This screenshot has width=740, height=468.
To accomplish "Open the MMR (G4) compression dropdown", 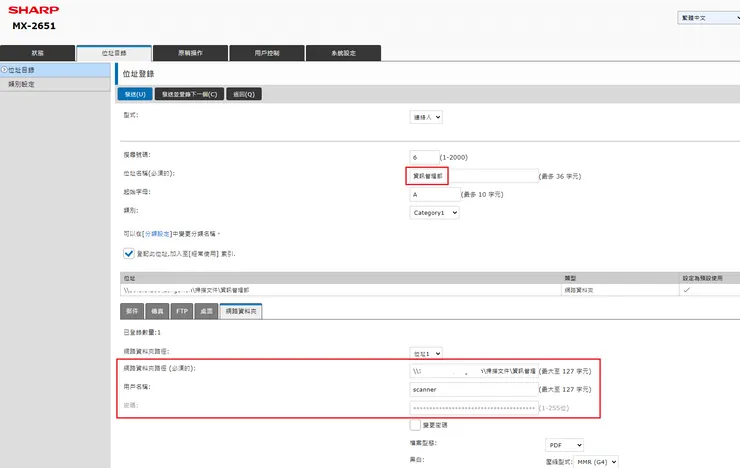I will [596, 462].
